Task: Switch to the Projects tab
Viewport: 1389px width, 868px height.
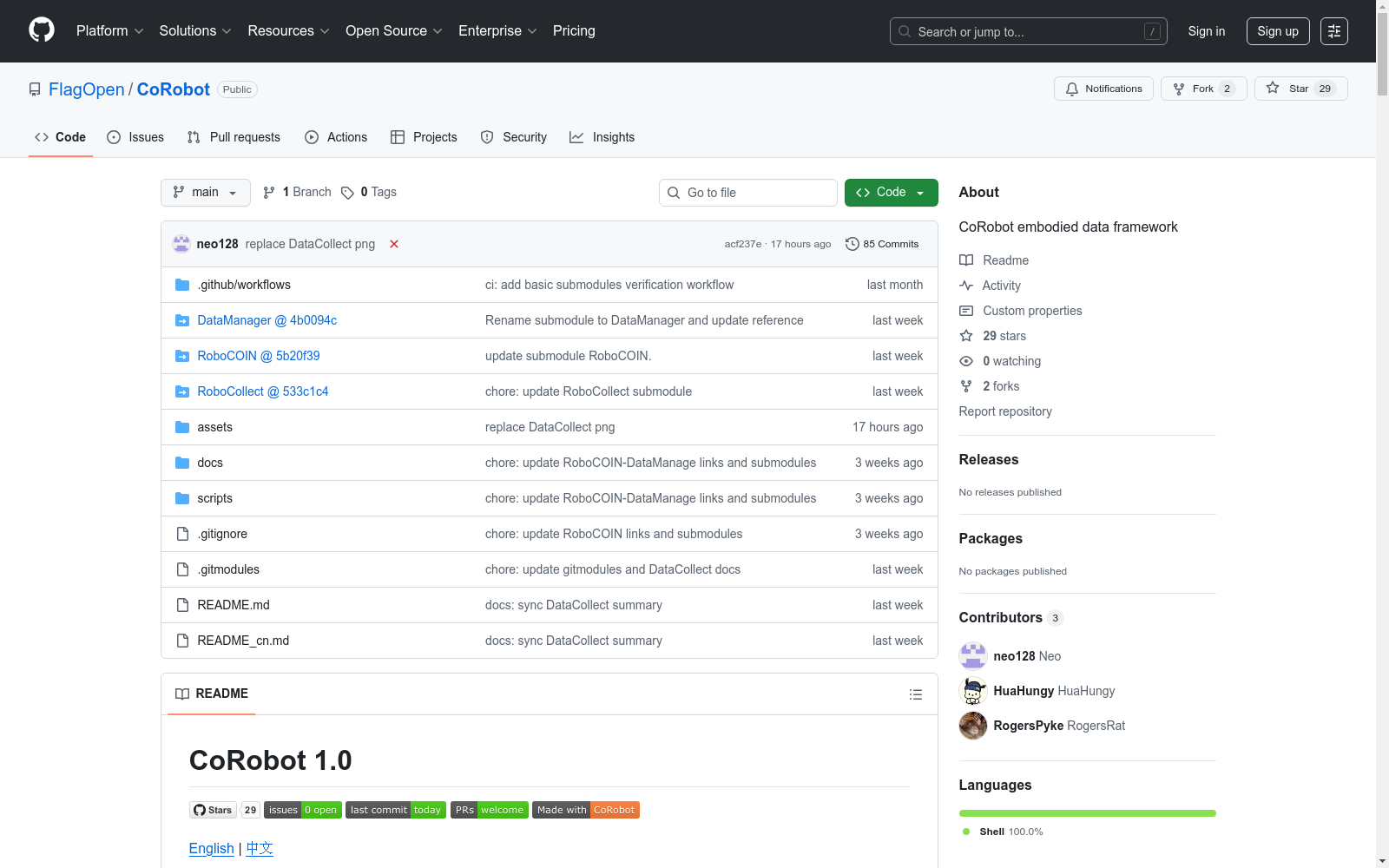Action: coord(424,137)
